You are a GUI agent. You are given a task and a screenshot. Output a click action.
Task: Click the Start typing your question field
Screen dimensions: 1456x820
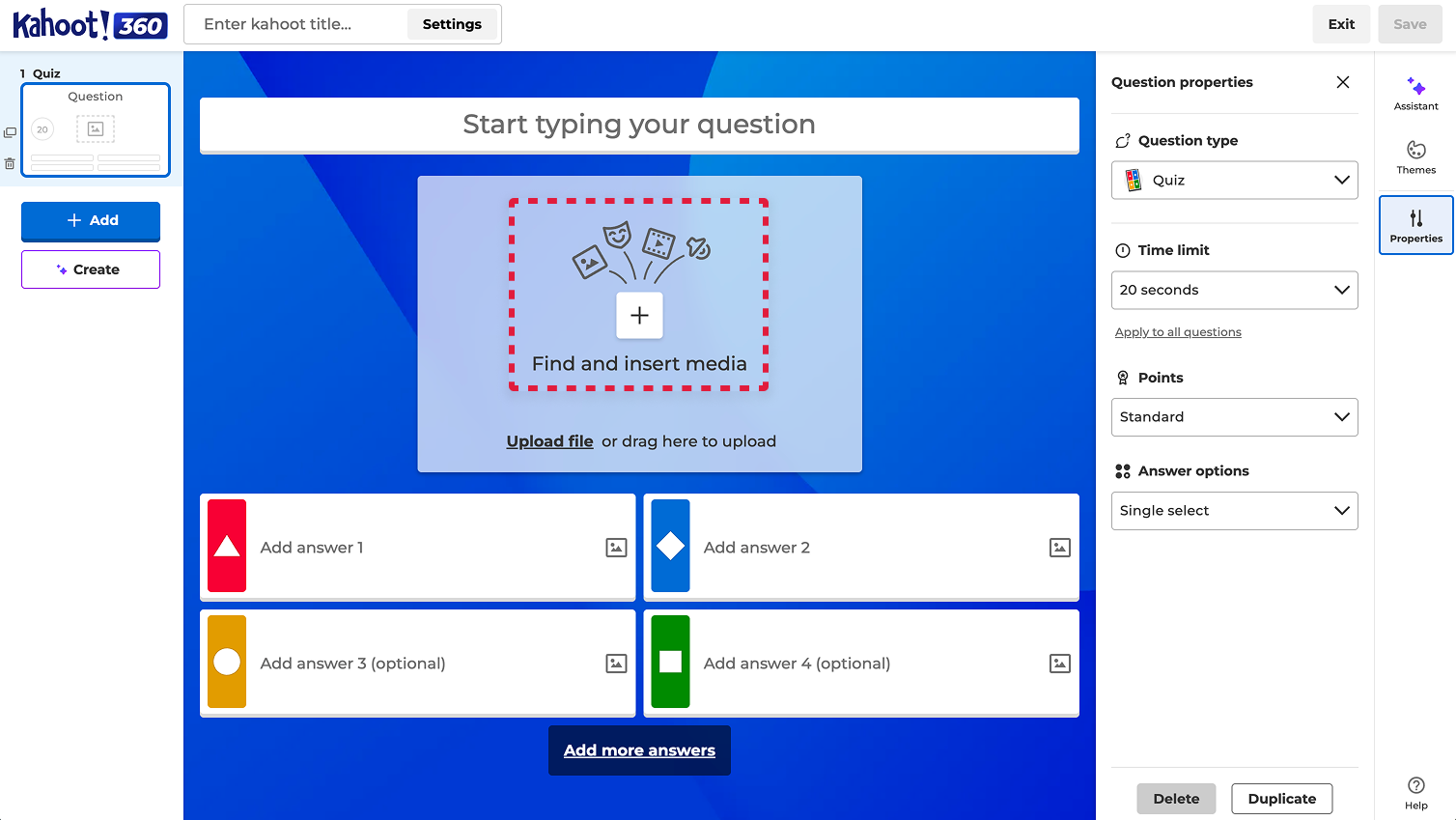click(639, 125)
